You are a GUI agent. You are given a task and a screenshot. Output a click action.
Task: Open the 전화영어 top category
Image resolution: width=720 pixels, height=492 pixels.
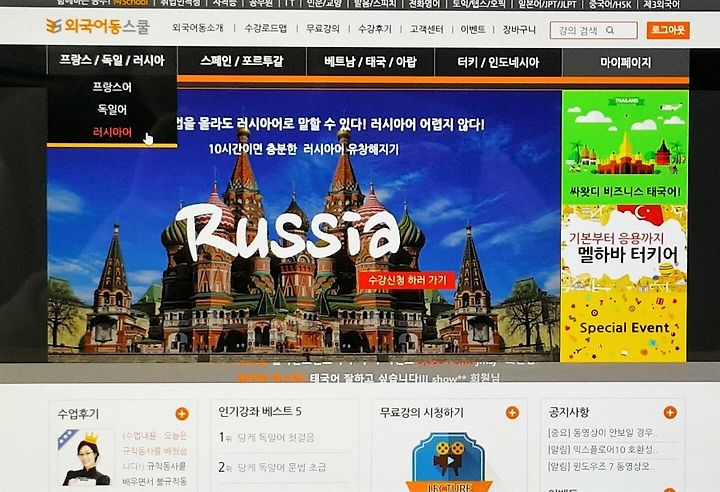424,5
